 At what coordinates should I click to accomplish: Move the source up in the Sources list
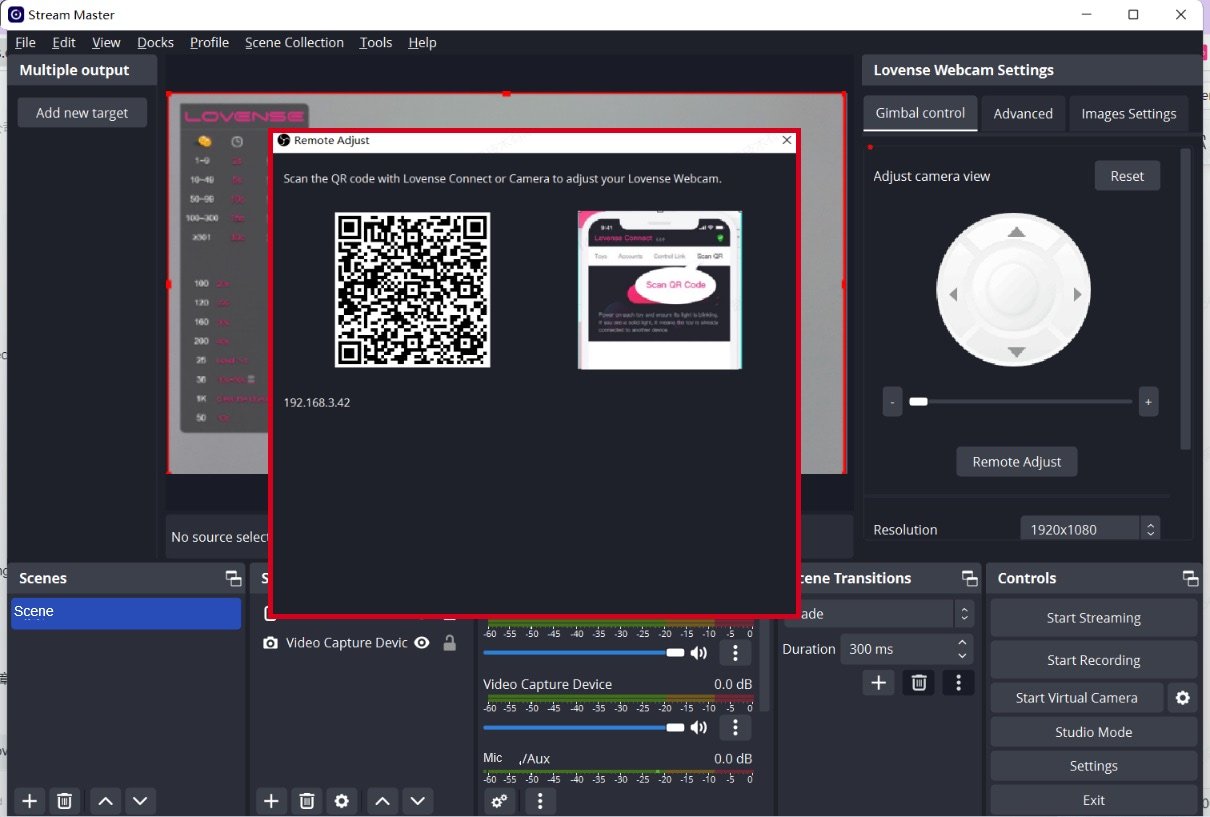click(382, 800)
